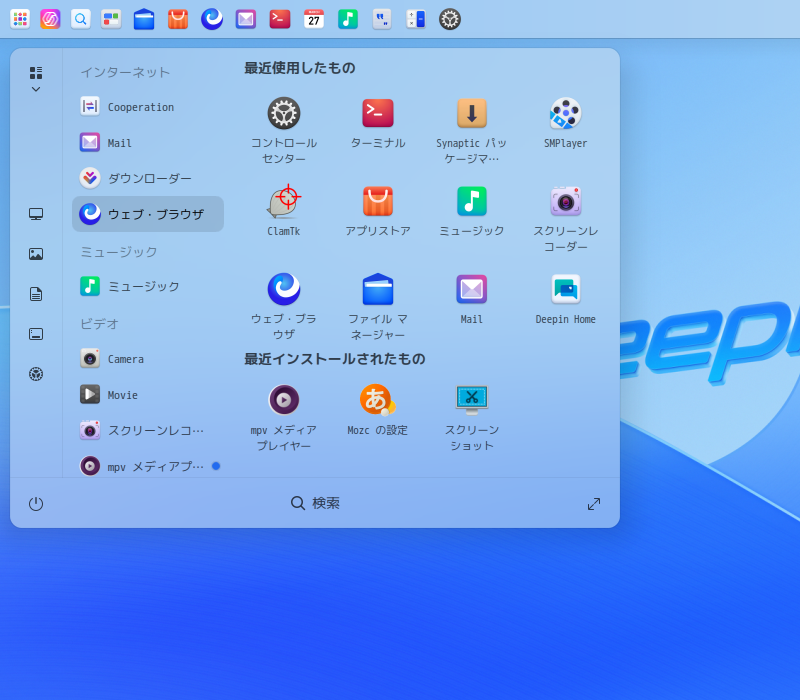
Task: Open ClamTk antivirus app
Action: (284, 201)
